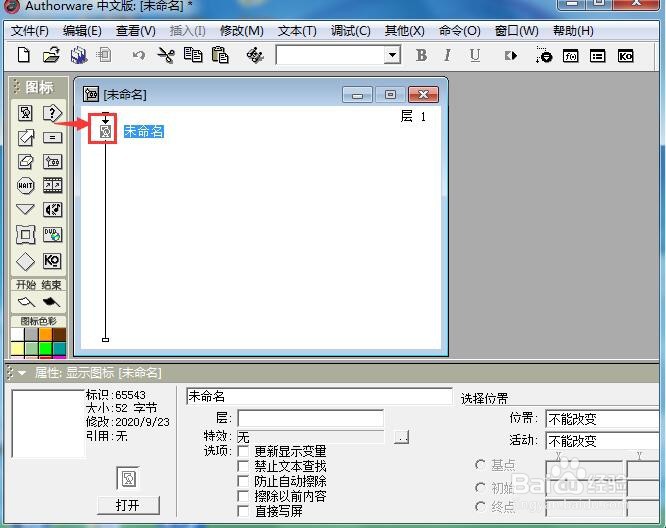Select the Navigate triangle icon
The height and width of the screenshot is (528, 666).
tap(25, 209)
